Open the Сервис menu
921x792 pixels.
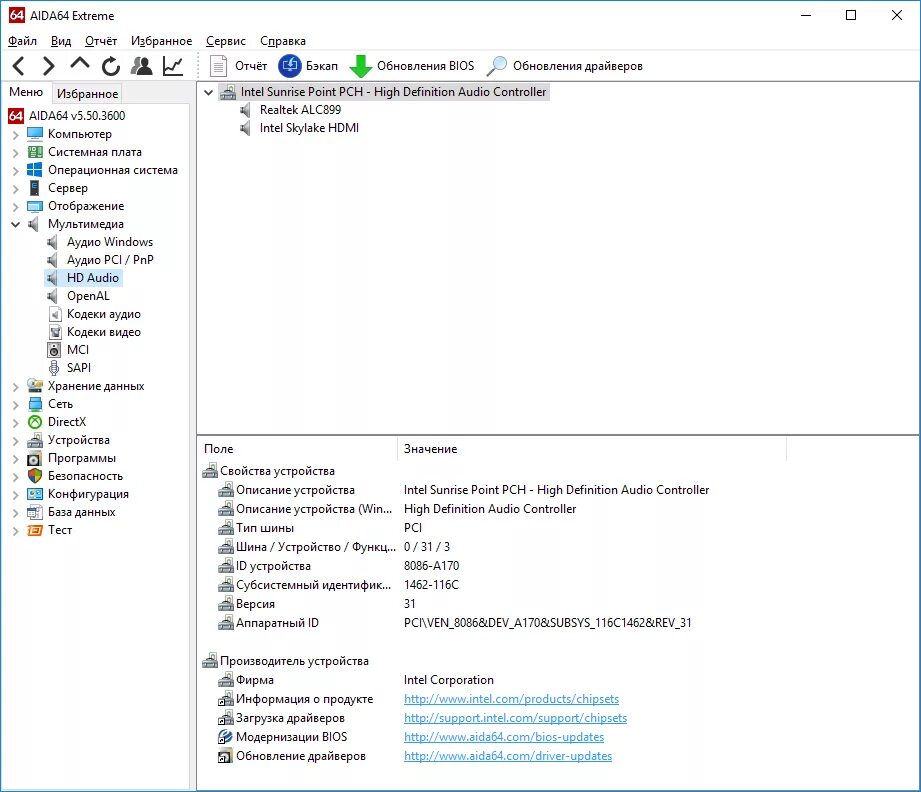[x=226, y=41]
